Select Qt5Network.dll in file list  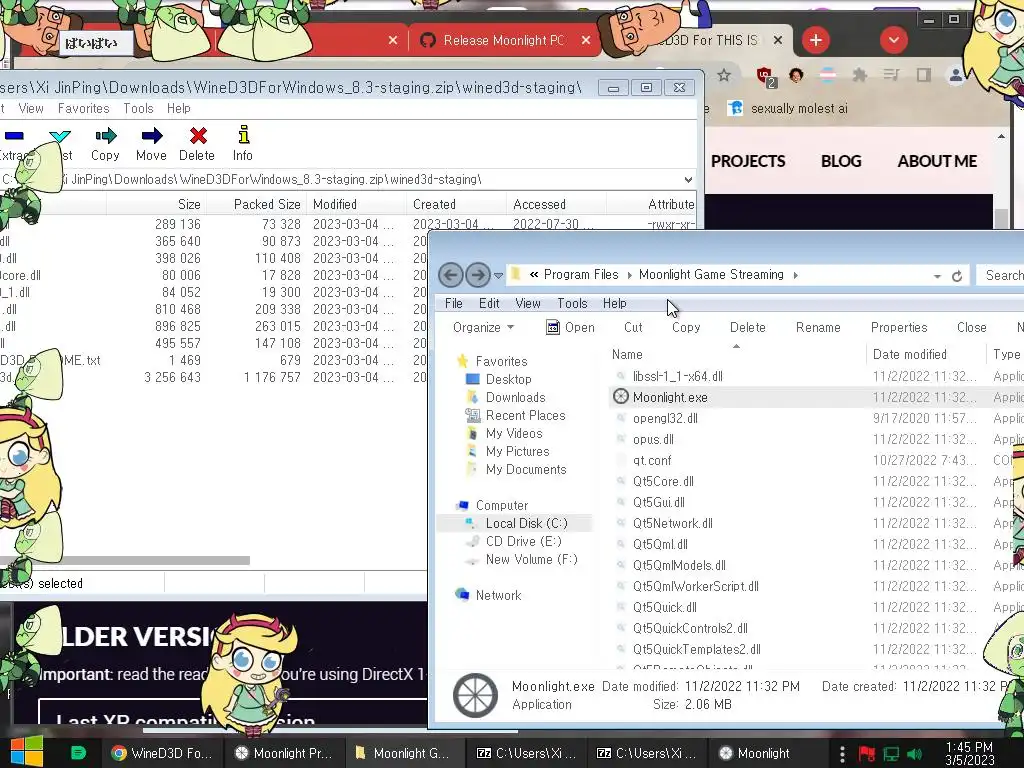(672, 523)
